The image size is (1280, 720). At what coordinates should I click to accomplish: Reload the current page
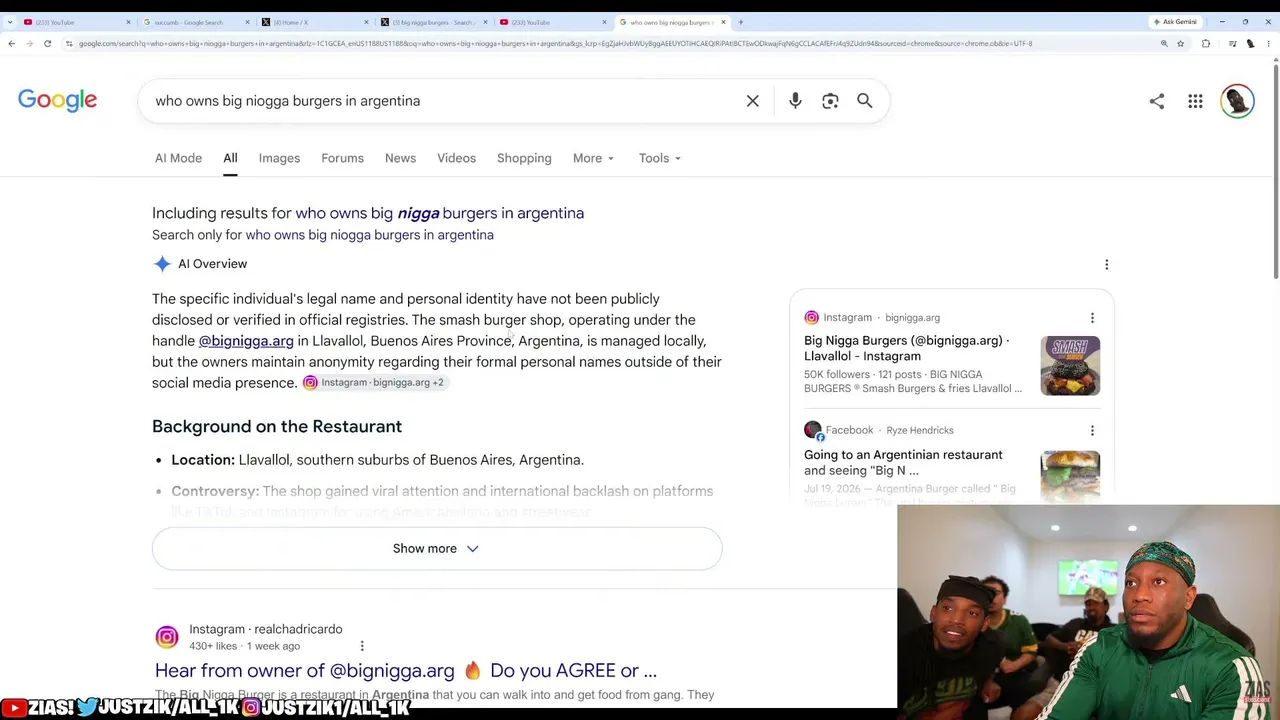pyautogui.click(x=47, y=43)
